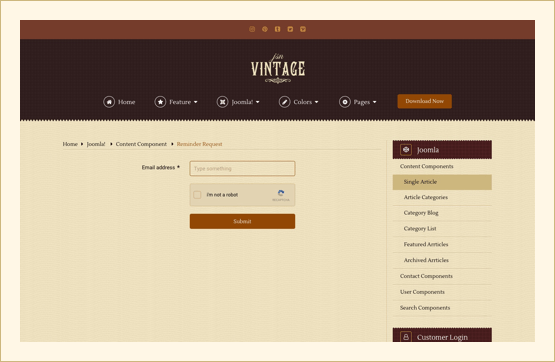555x362 pixels.
Task: Open Featured Articles sidebar link
Action: [426, 245]
